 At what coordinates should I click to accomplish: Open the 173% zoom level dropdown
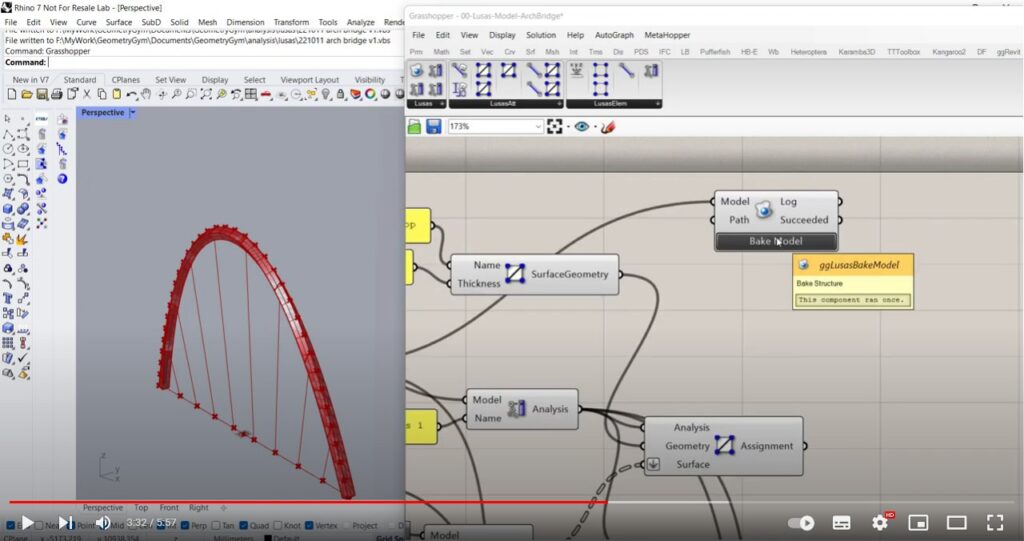click(x=538, y=127)
